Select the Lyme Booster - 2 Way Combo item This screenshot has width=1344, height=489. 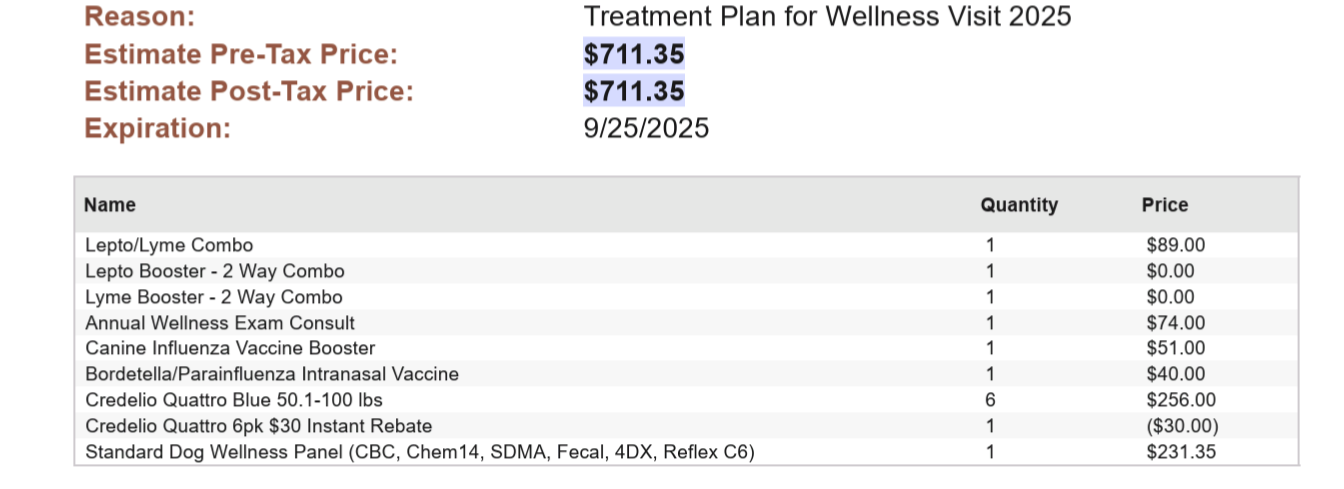coord(214,297)
